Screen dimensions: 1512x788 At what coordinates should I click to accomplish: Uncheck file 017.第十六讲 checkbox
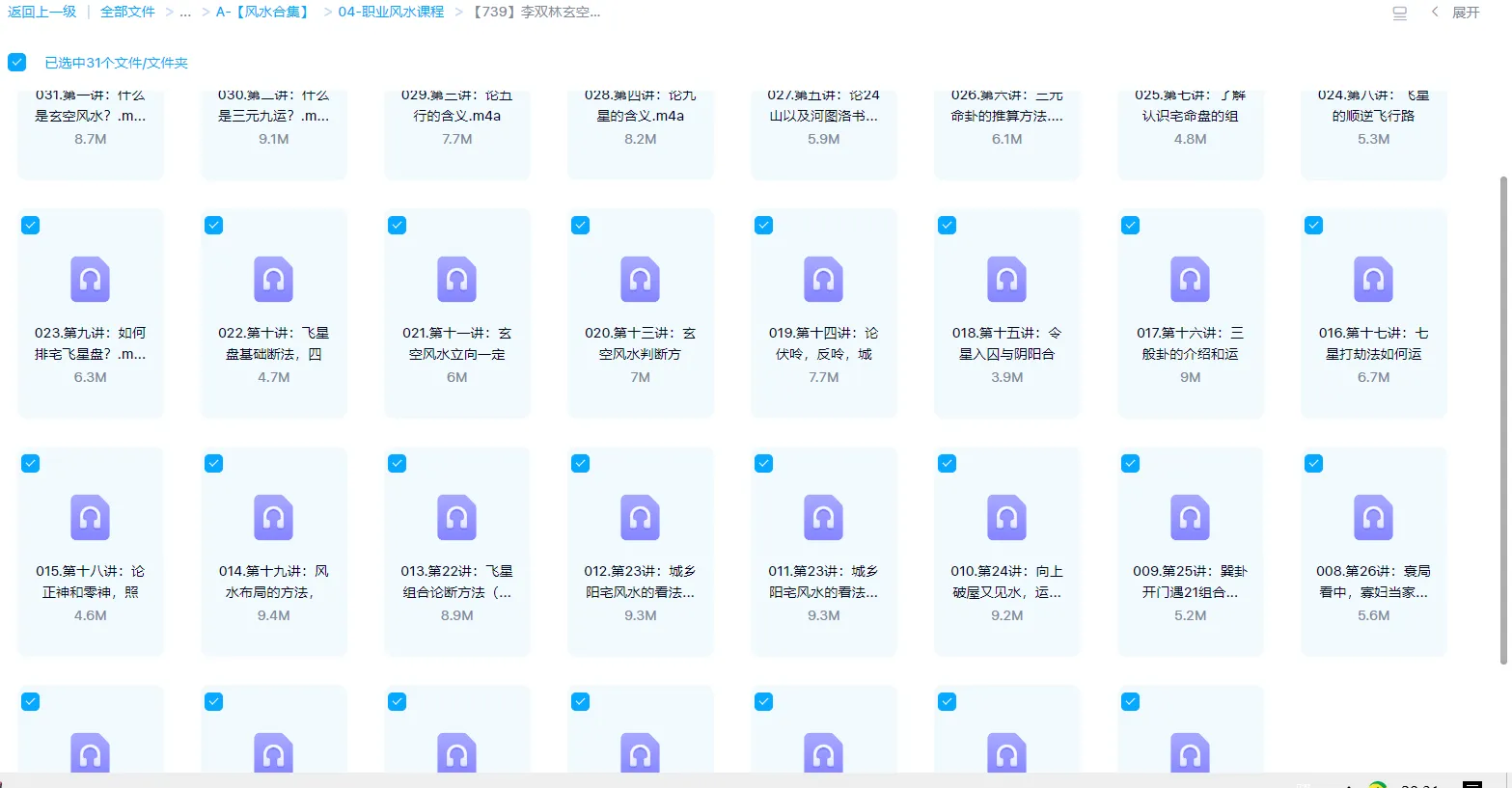click(1131, 225)
